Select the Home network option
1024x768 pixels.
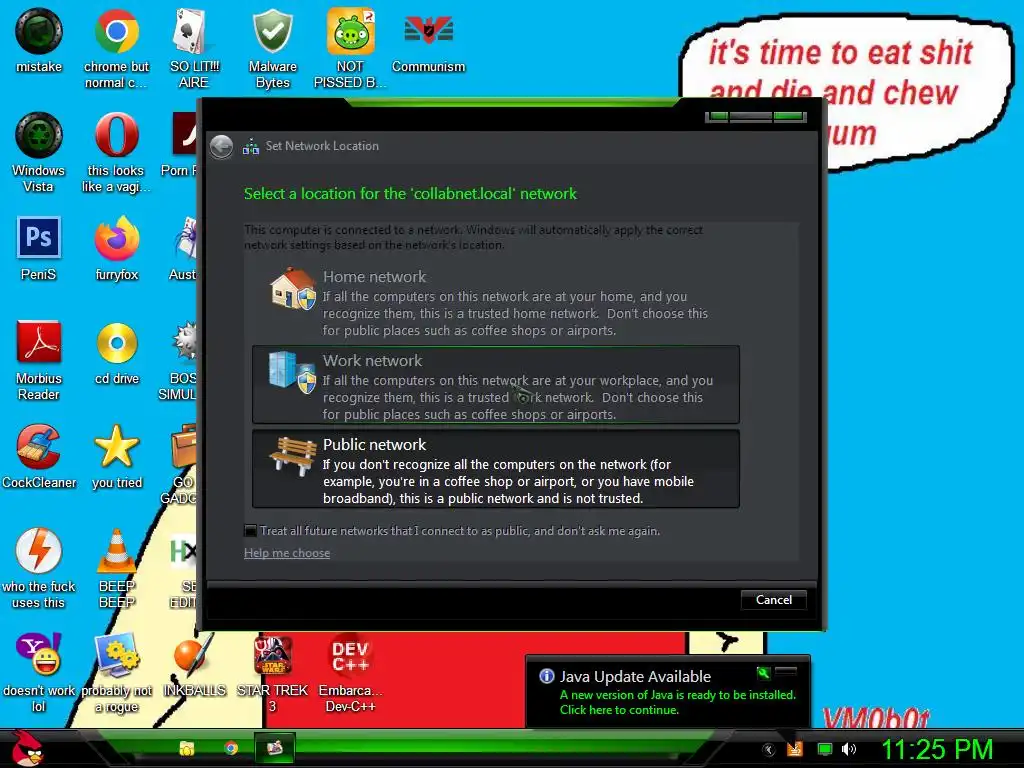pos(496,302)
